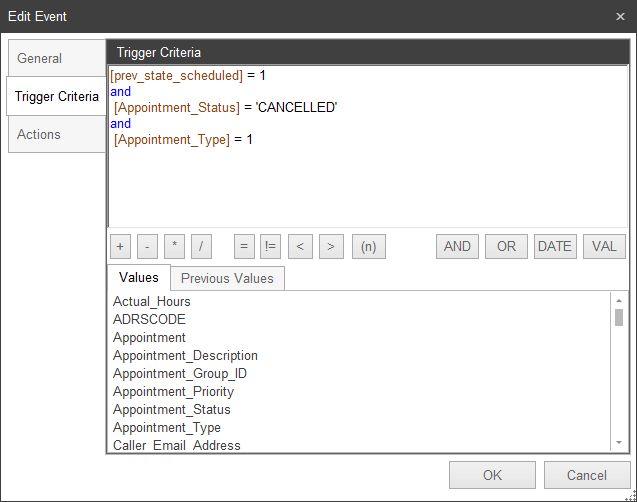Click the not-equal (!=) operator button

click(x=270, y=247)
